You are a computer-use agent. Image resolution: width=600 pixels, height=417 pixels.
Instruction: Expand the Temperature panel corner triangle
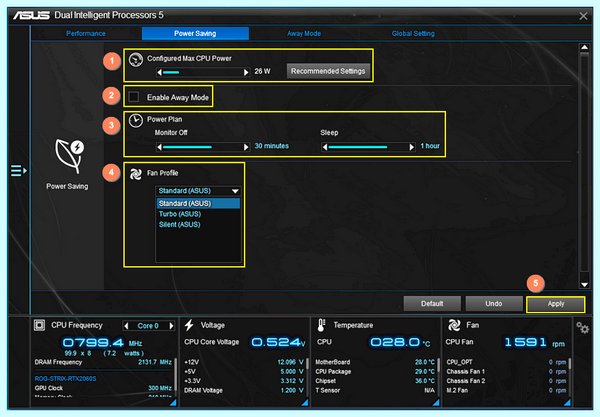[x=436, y=402]
